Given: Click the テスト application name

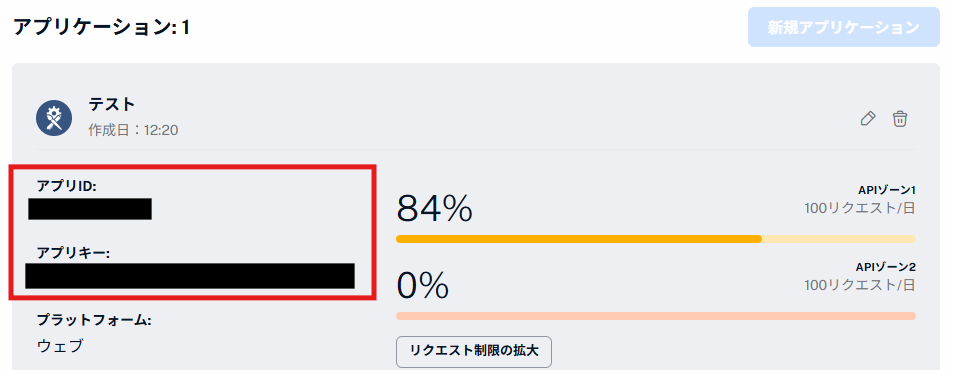Looking at the screenshot, I should click(x=111, y=104).
